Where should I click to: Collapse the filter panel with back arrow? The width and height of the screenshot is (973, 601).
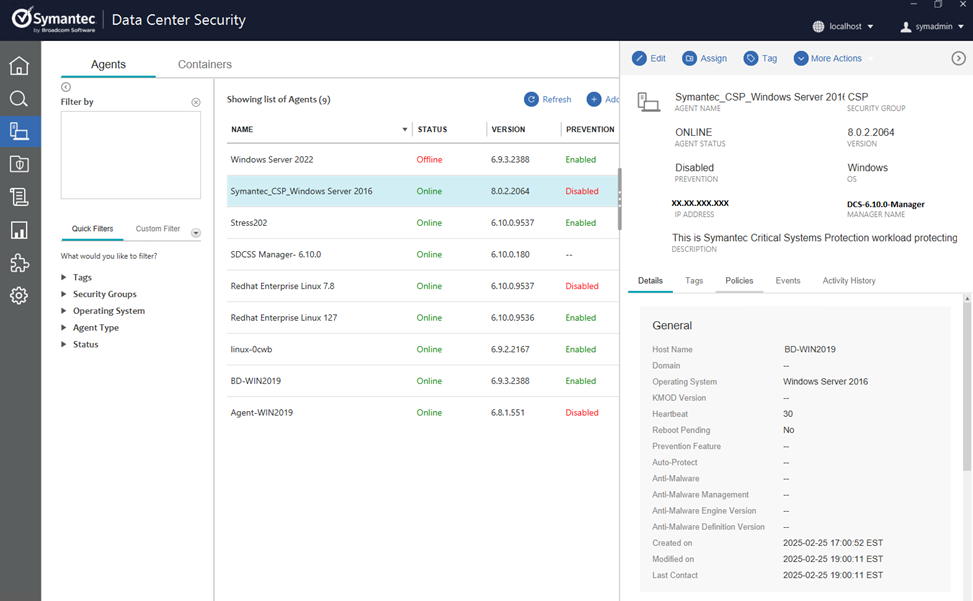click(x=66, y=87)
